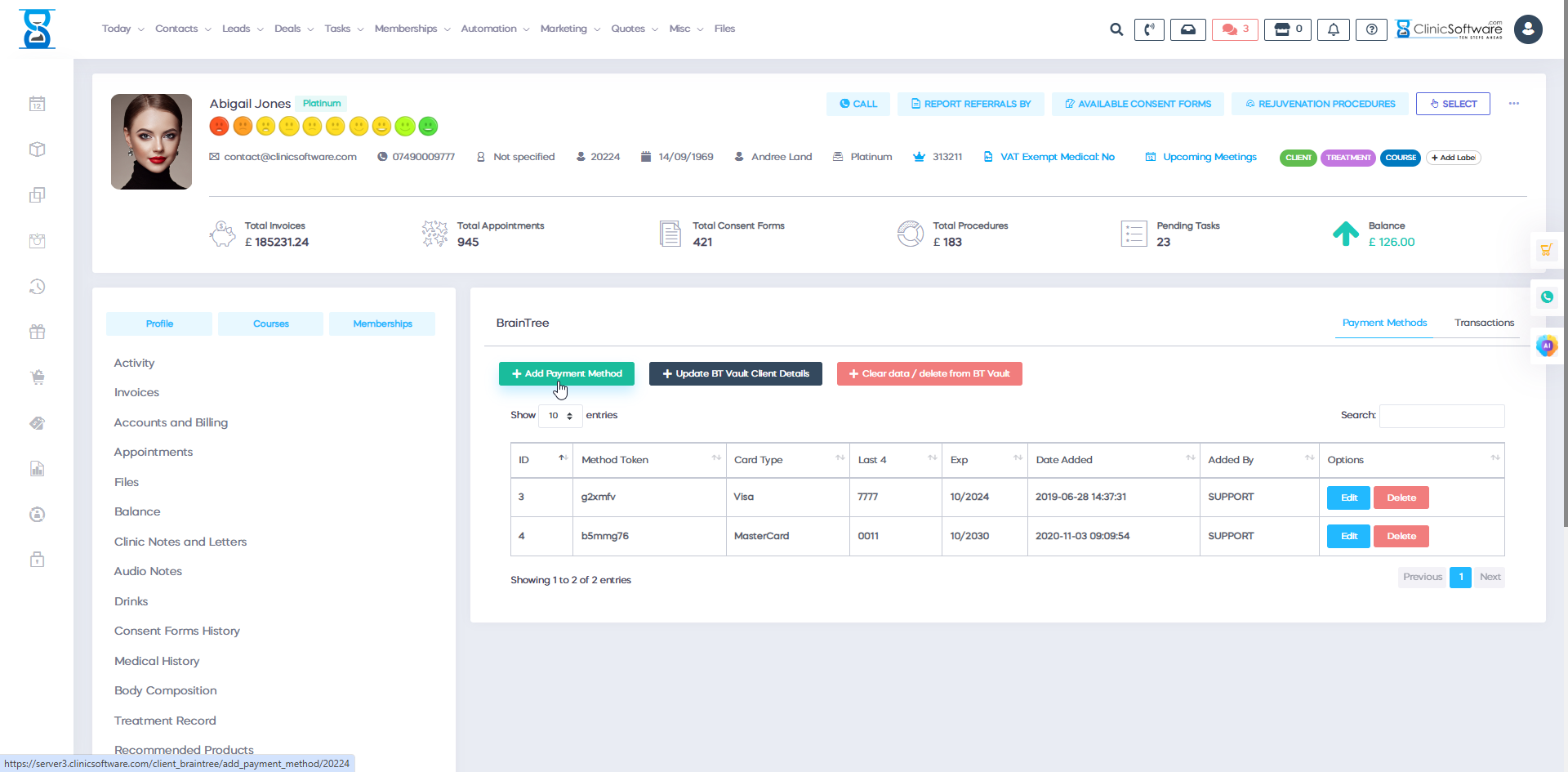
Task: Click the help question mark icon
Action: tap(1371, 29)
